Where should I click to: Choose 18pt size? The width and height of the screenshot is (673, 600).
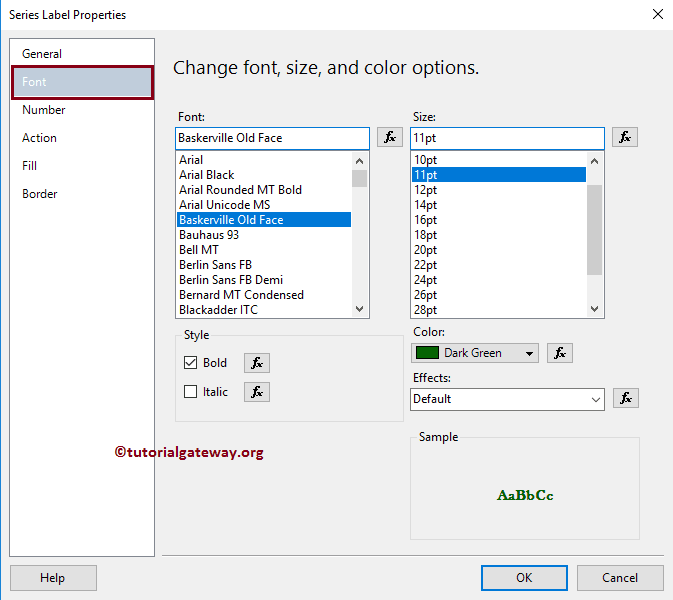499,235
